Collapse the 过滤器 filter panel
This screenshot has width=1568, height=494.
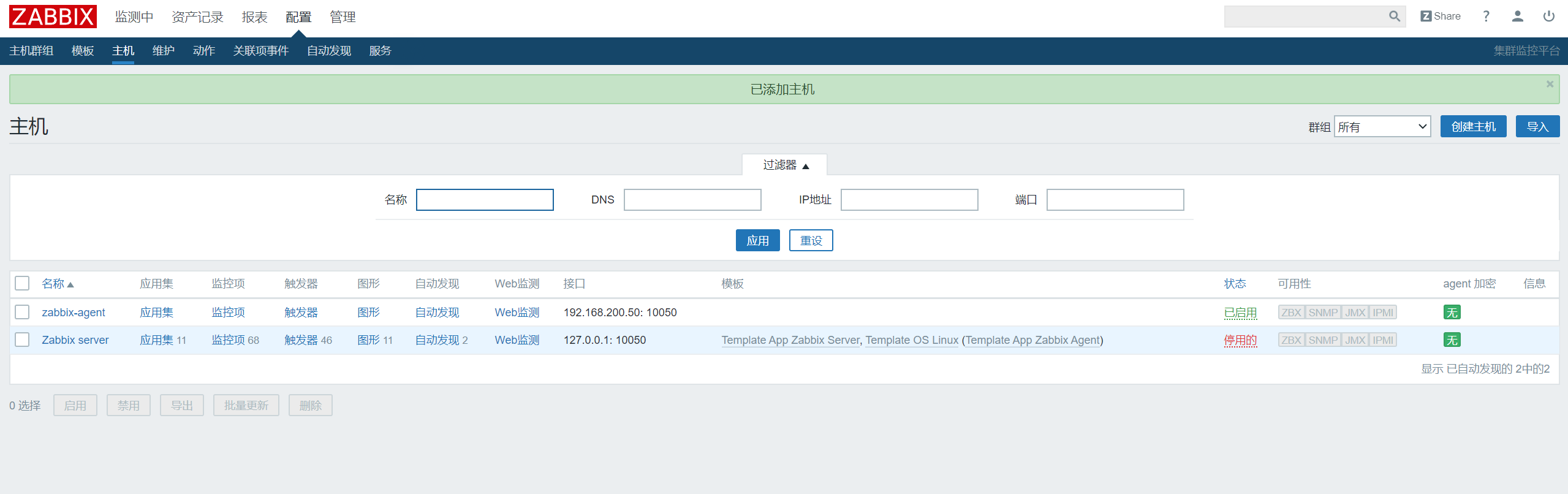coord(785,165)
